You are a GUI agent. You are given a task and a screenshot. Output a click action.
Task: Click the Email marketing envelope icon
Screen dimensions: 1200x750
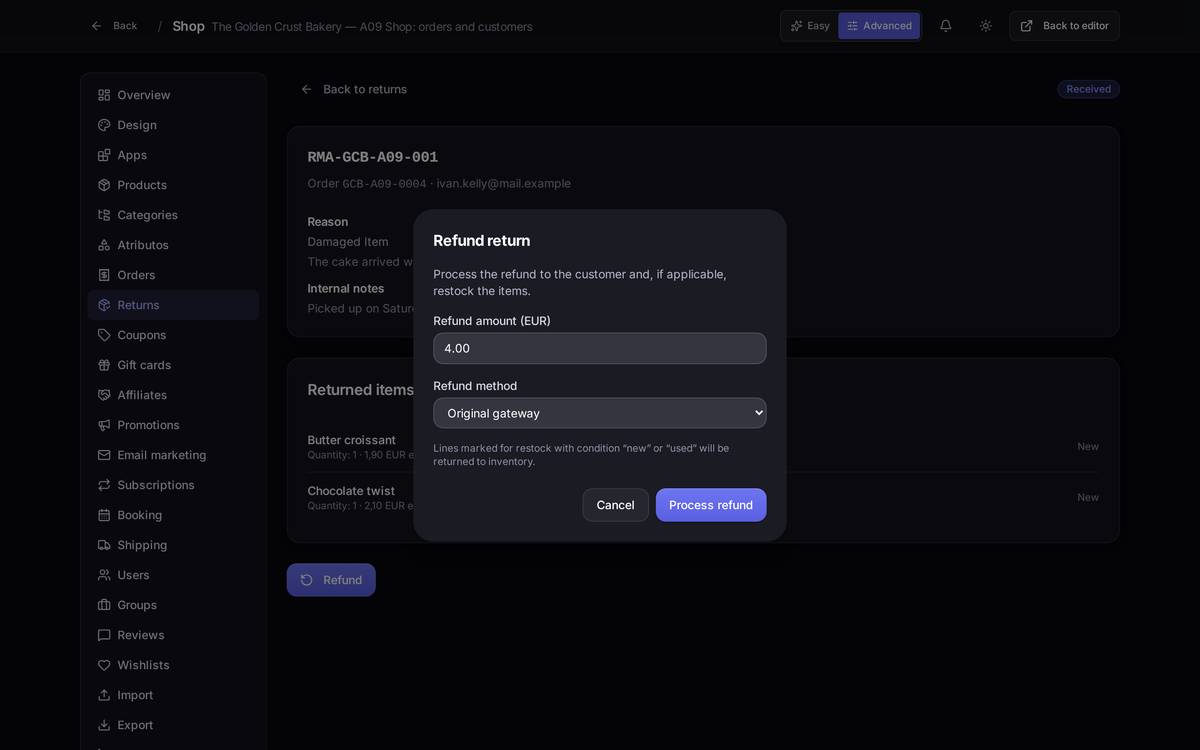point(104,455)
